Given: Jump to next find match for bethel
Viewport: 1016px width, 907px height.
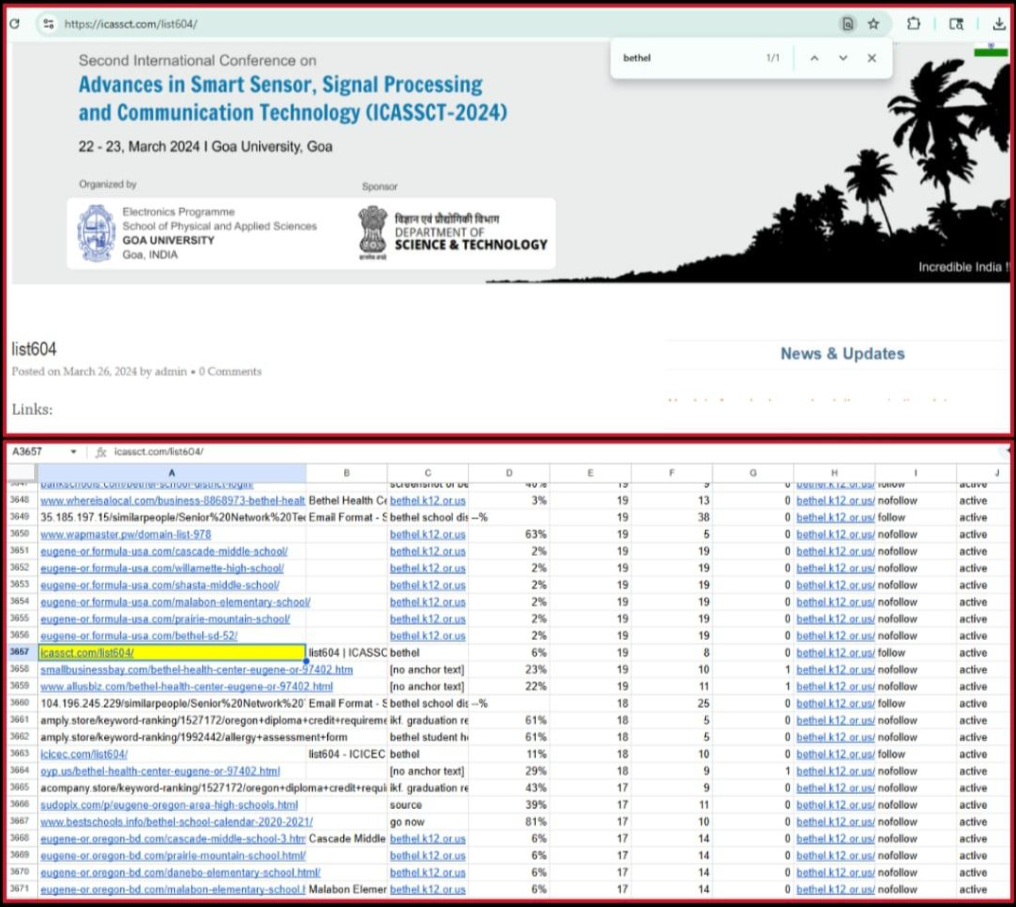Looking at the screenshot, I should [x=843, y=58].
